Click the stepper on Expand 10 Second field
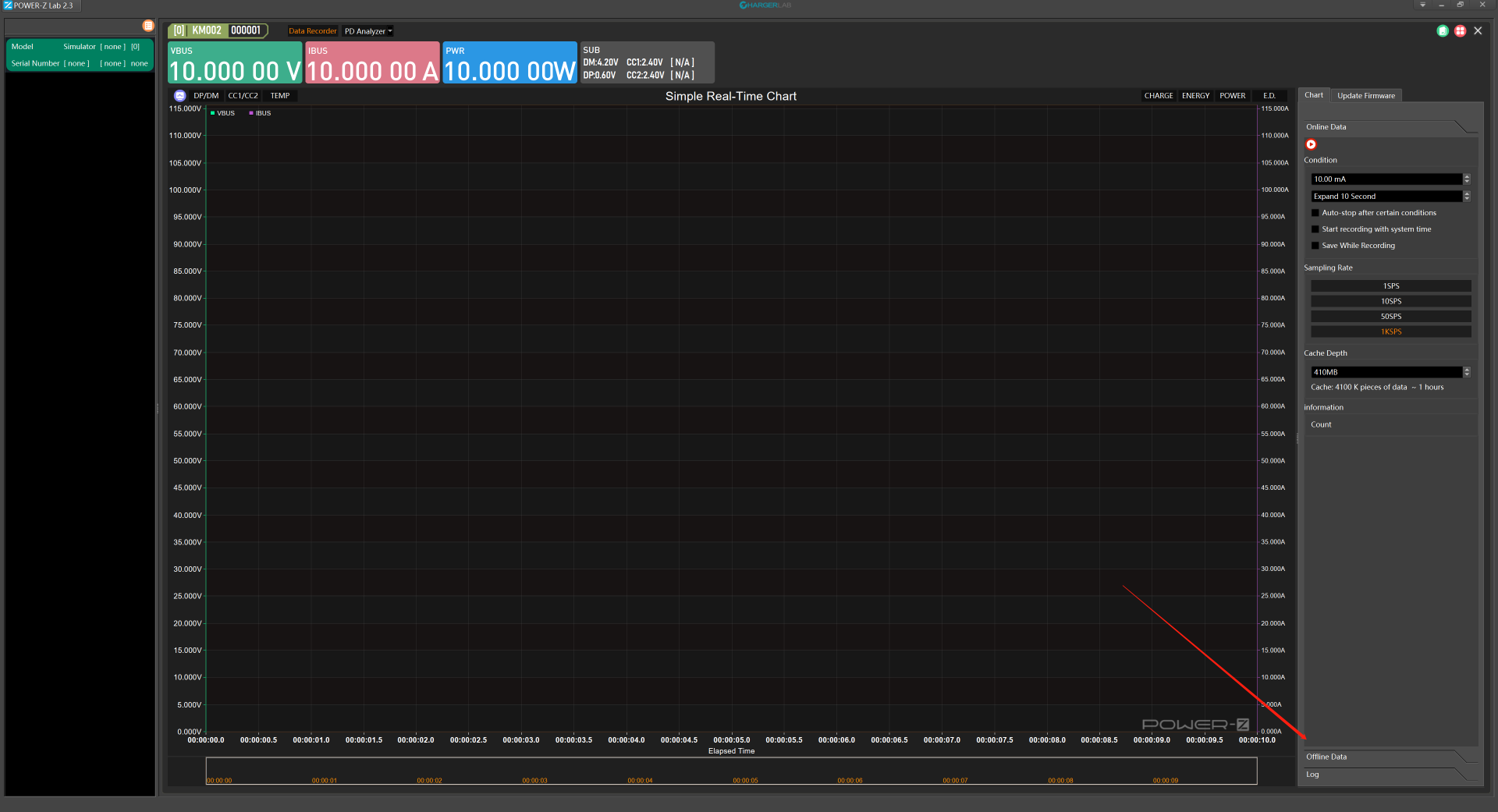Screen dimensions: 1498x812 click(x=1467, y=197)
